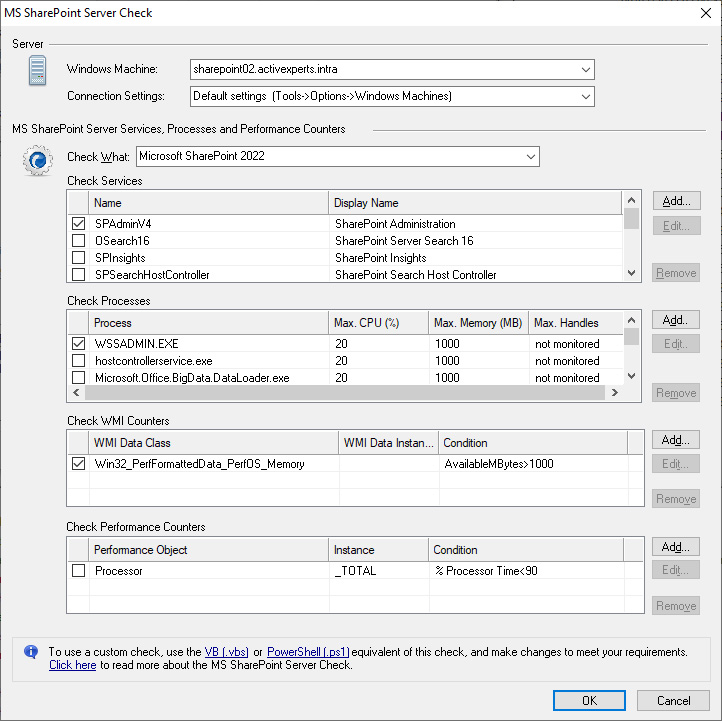Click the WMI Data Instance column header

click(x=389, y=443)
